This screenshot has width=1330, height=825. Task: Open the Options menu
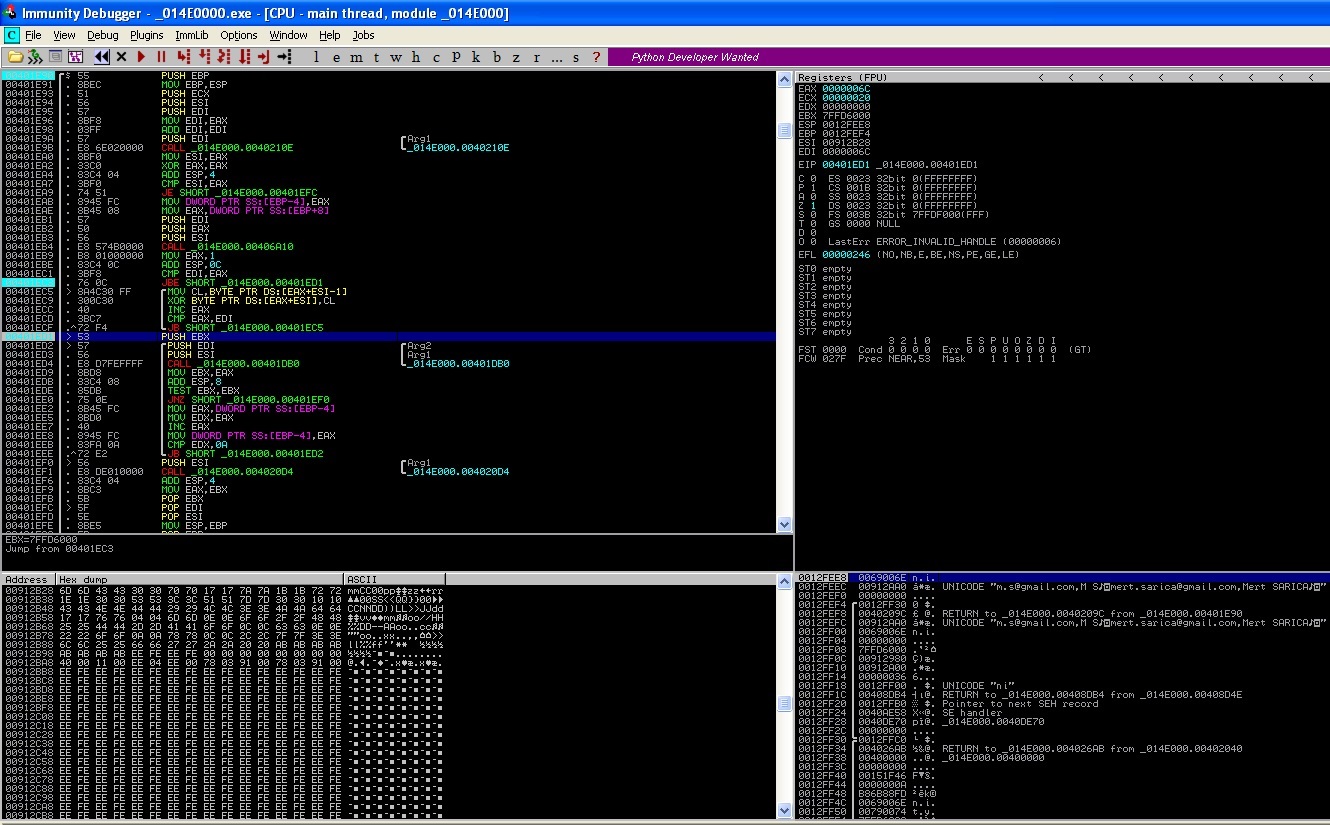coord(239,35)
